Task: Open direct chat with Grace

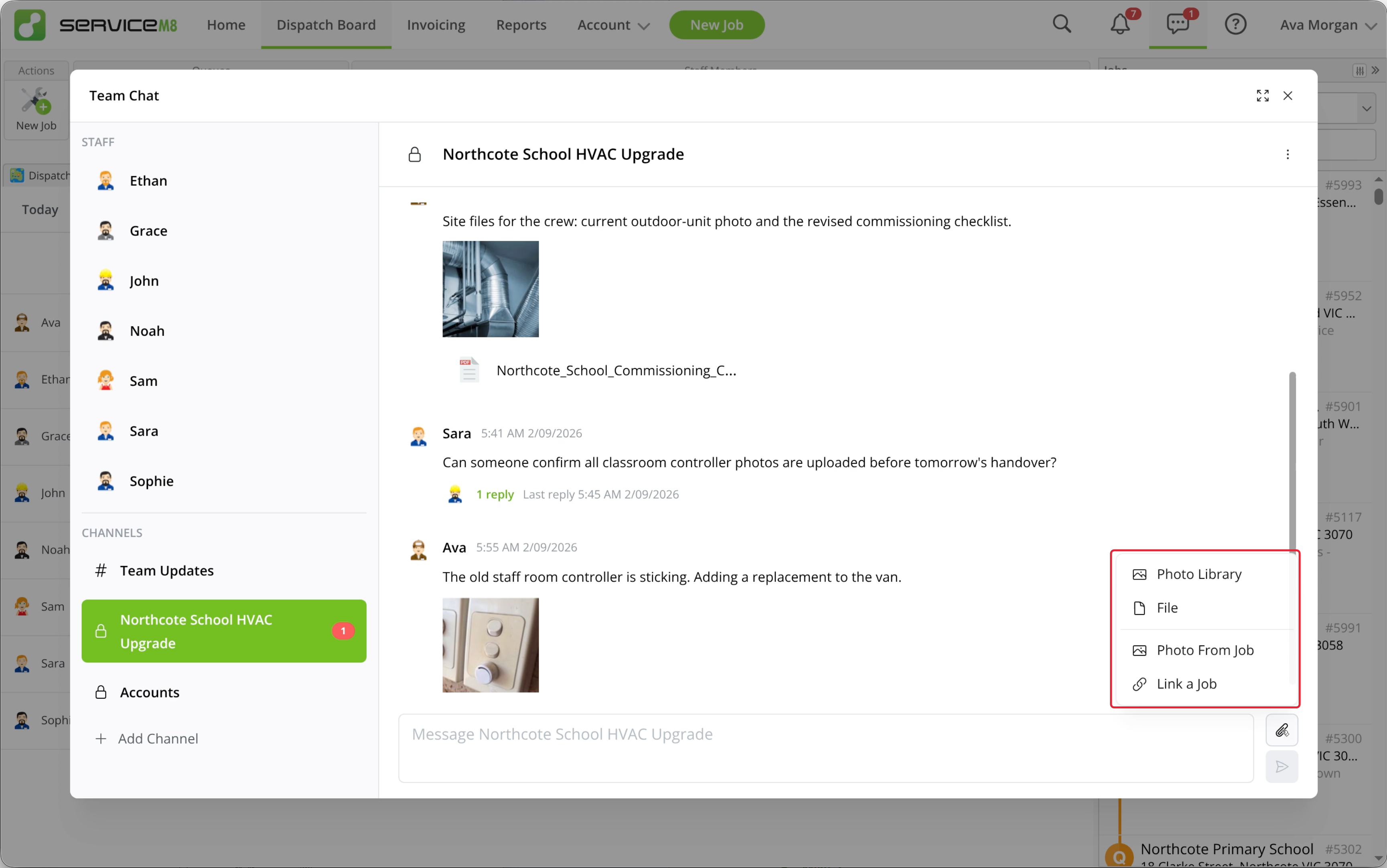Action: point(224,231)
